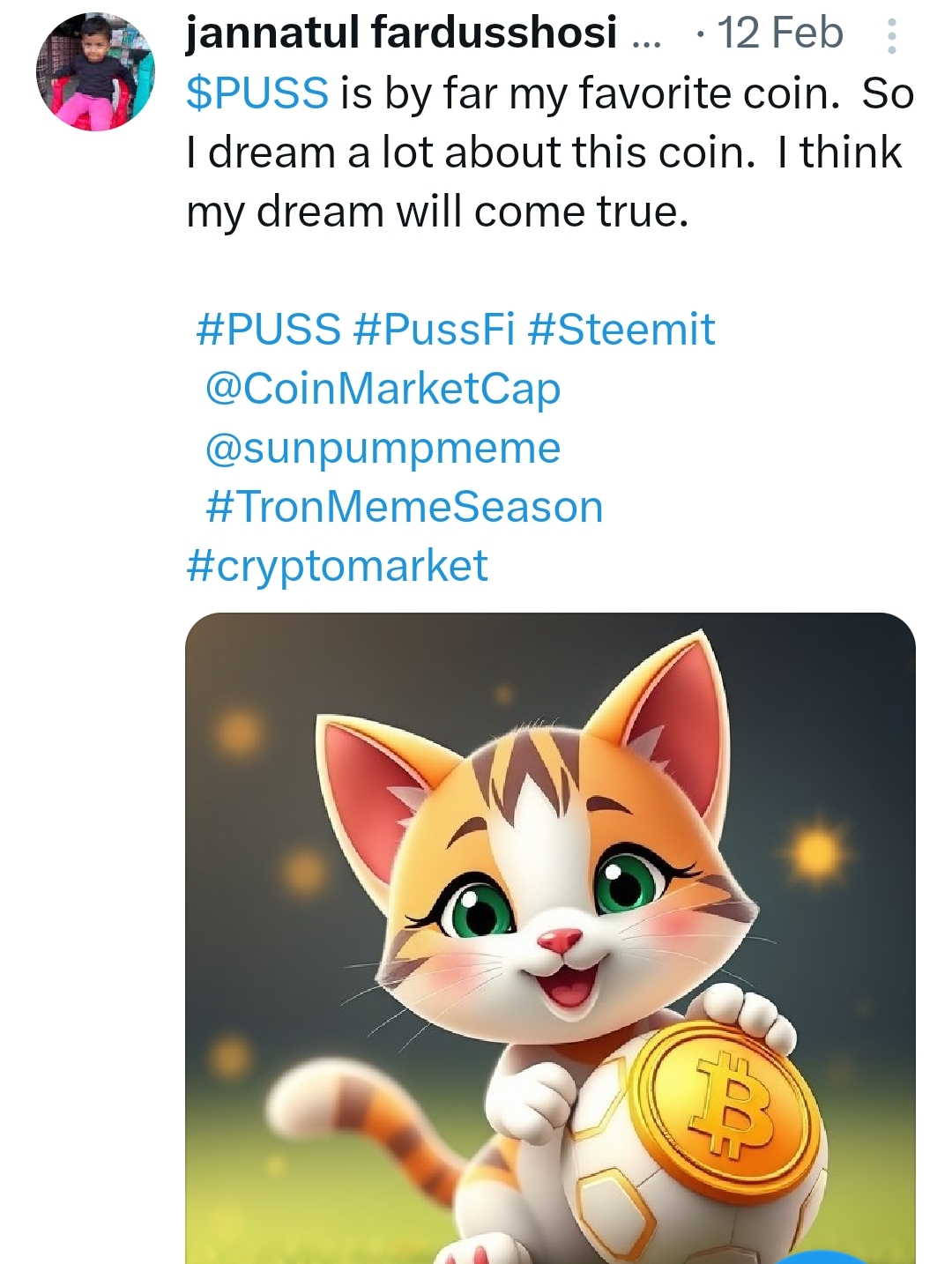The width and height of the screenshot is (952, 1264).
Task: Open the attached kitten image
Action: coord(550,938)
